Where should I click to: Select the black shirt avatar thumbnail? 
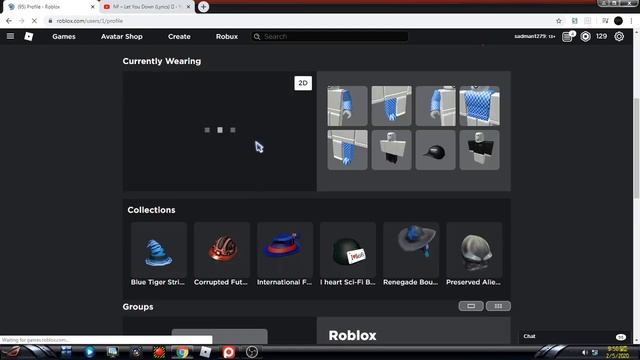[479, 150]
